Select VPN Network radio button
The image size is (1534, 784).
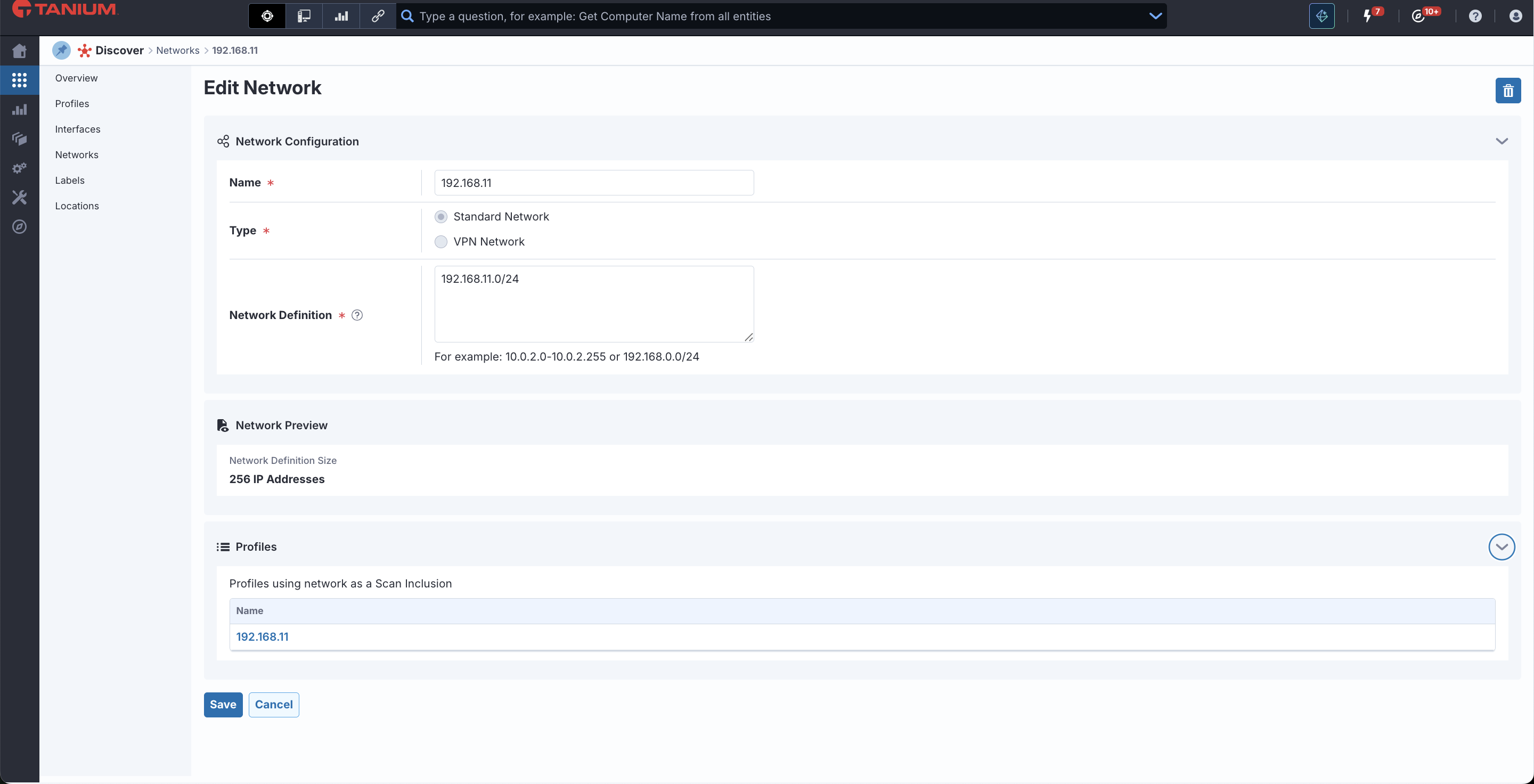pyautogui.click(x=440, y=242)
